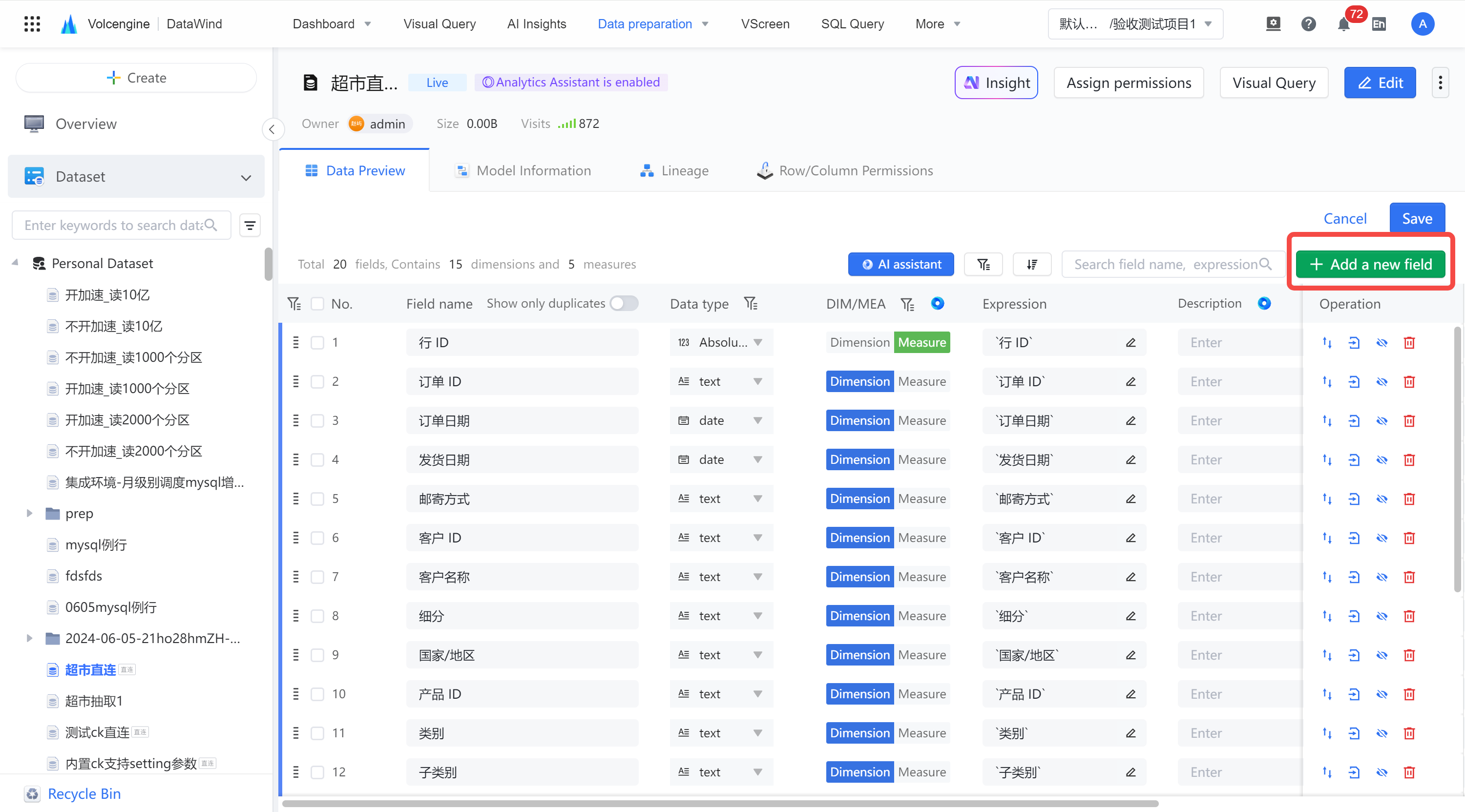This screenshot has height=812, width=1465.
Task: Filter by Data type column icon
Action: click(x=751, y=304)
